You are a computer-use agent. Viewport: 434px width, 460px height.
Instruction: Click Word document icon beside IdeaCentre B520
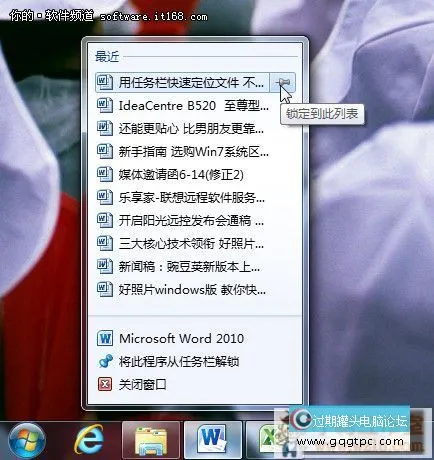pyautogui.click(x=105, y=106)
